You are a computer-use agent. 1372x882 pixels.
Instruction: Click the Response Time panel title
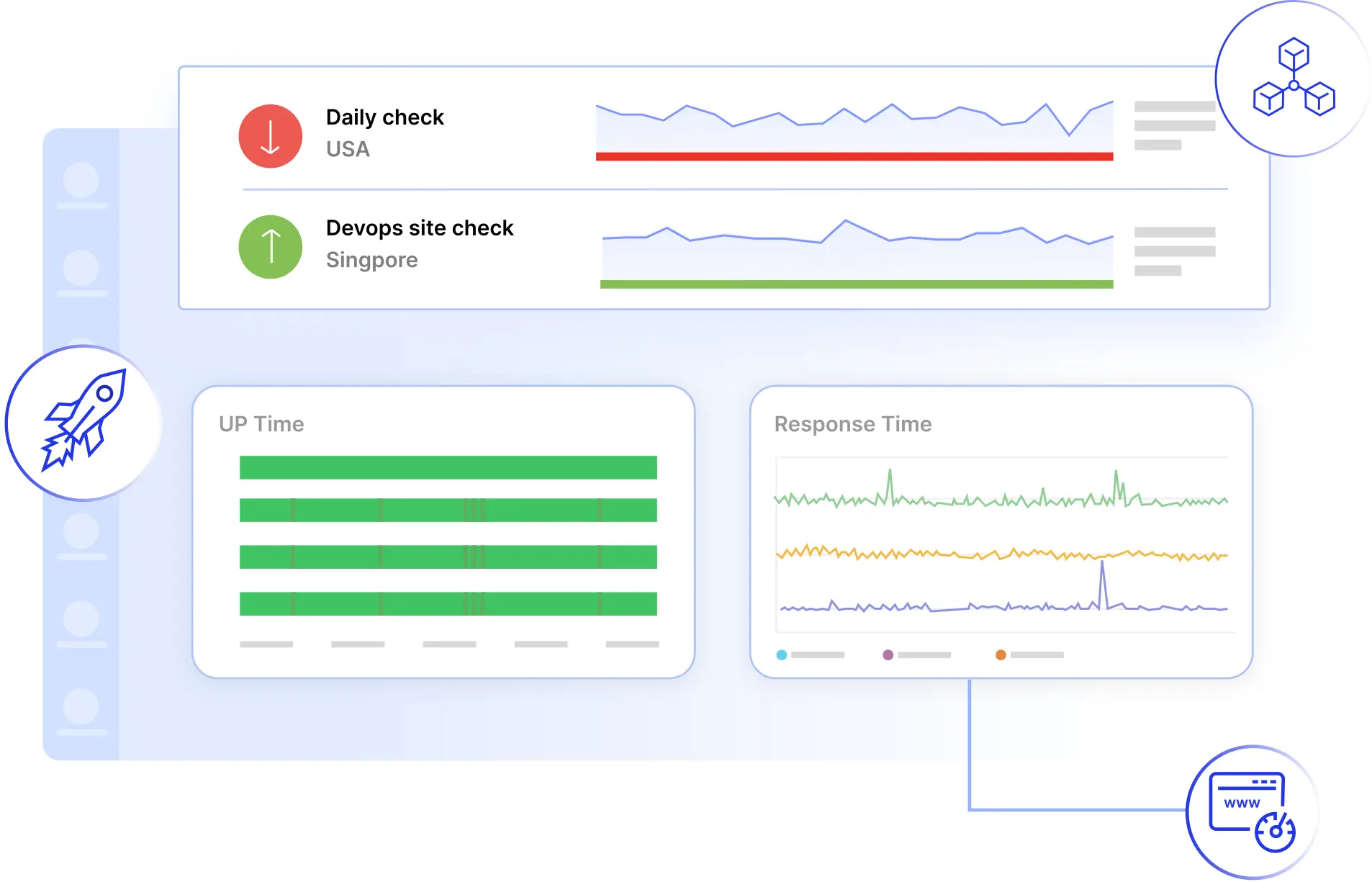[x=852, y=424]
